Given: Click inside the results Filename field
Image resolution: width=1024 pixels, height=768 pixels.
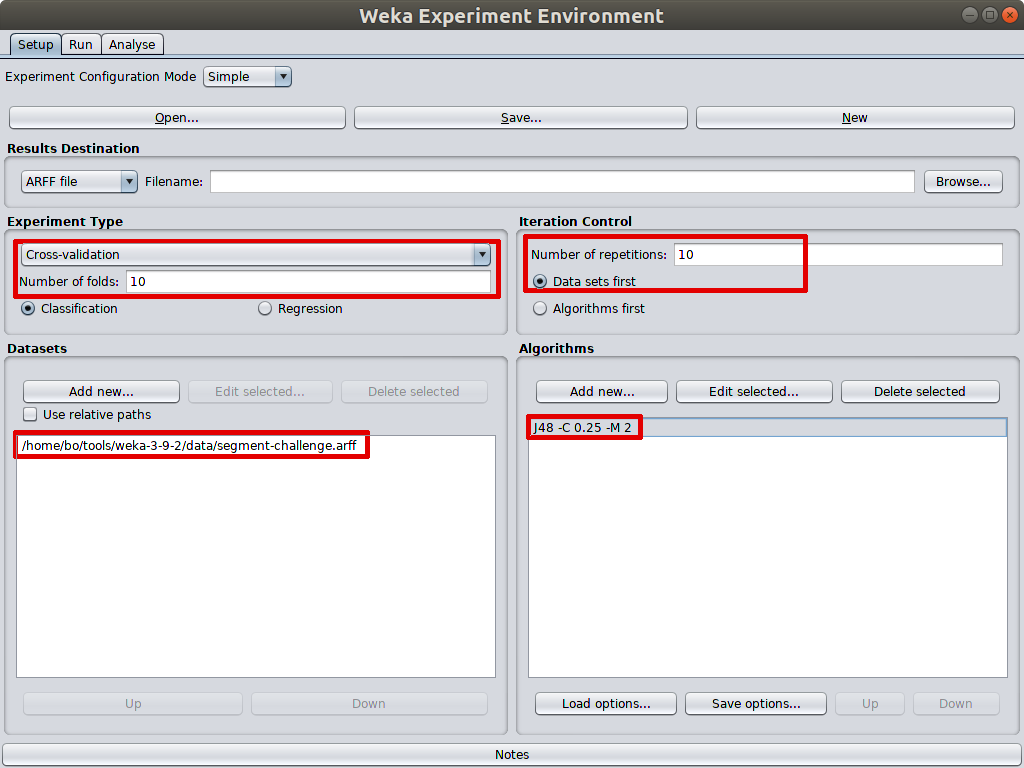Looking at the screenshot, I should 562,182.
